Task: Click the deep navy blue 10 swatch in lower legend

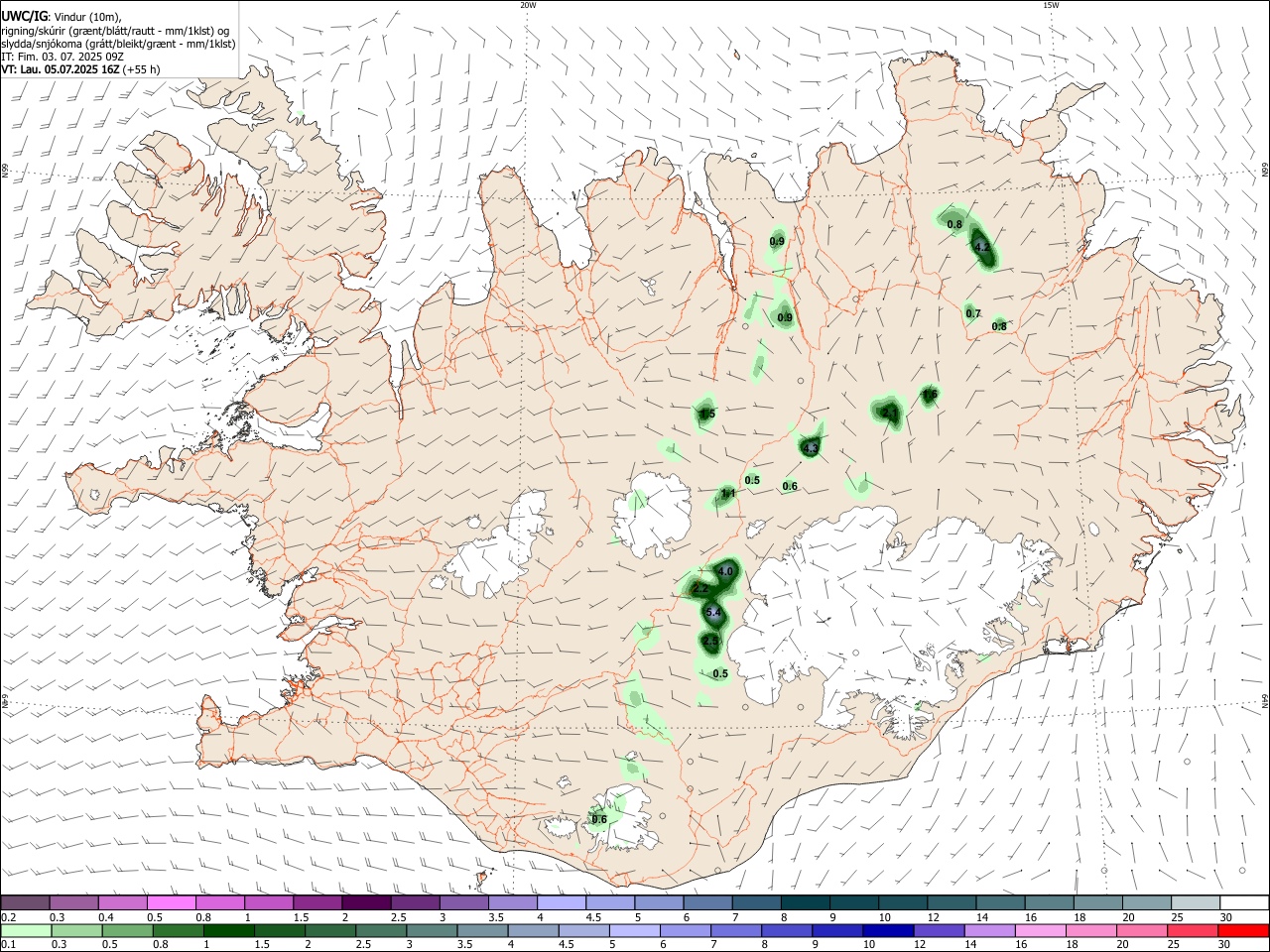Action: pos(886,930)
